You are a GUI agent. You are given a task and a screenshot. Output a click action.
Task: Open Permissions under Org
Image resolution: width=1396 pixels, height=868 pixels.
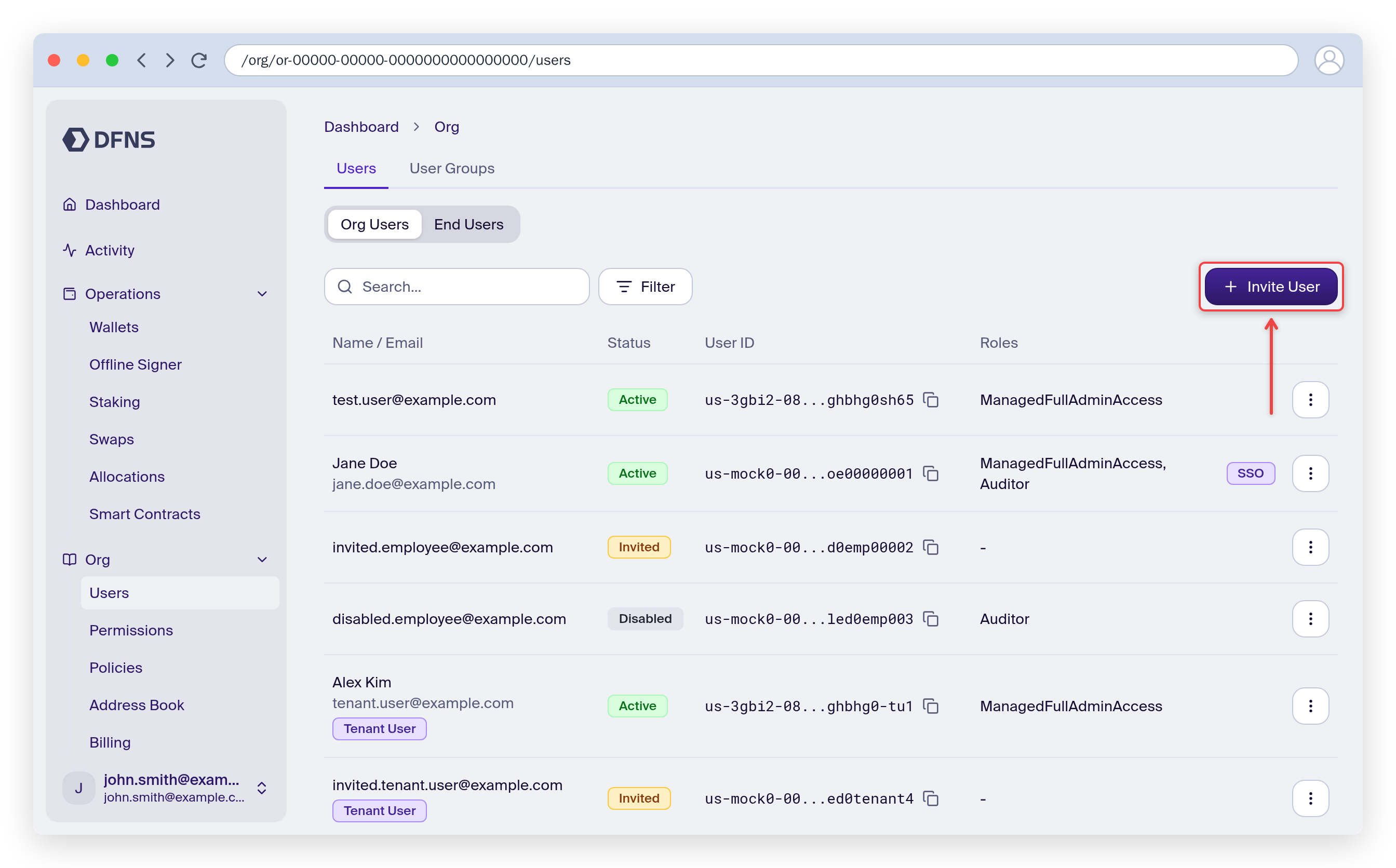pos(131,630)
